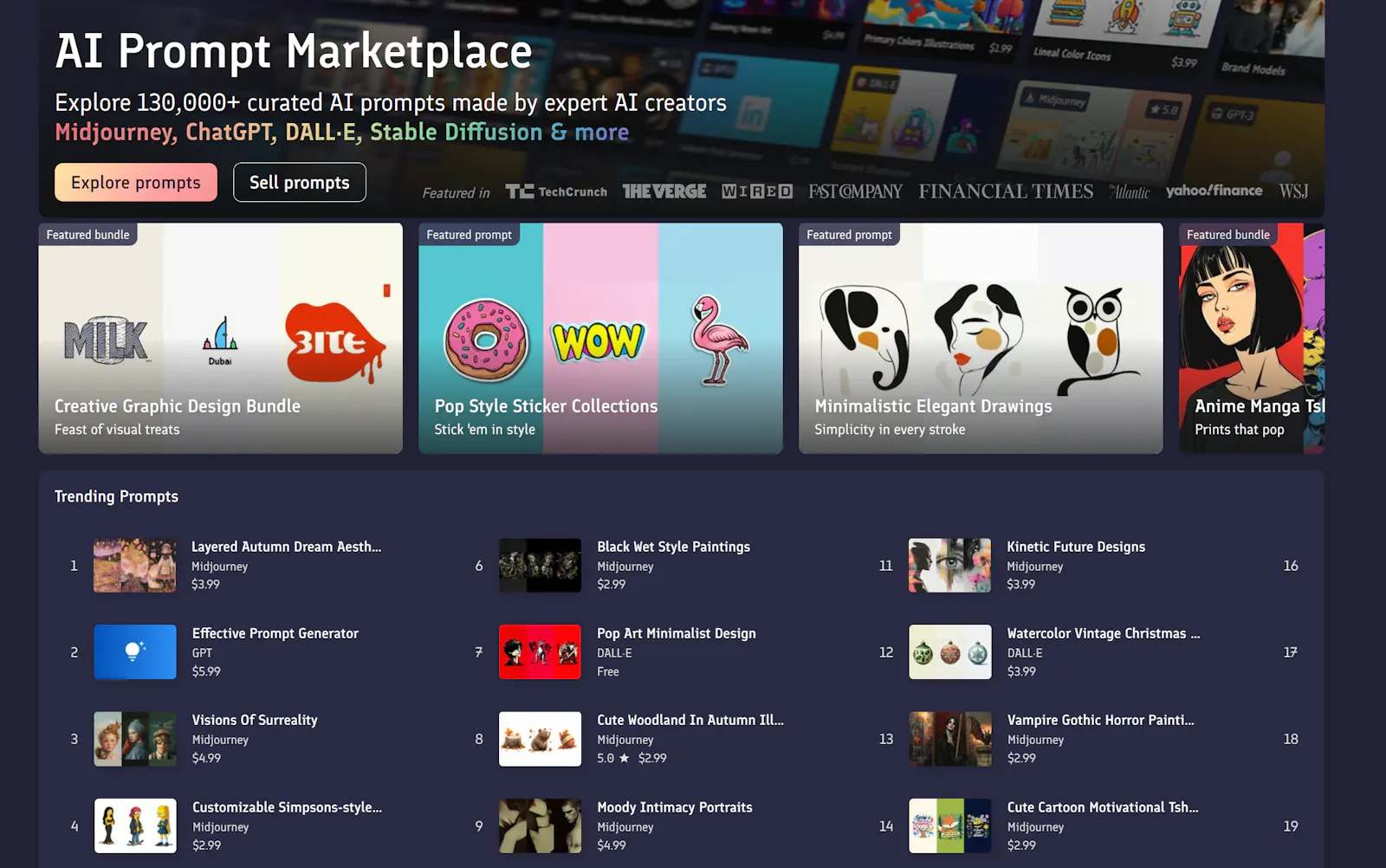Click the star rating on Cute Woodland prompt
1386x868 pixels.
click(613, 758)
